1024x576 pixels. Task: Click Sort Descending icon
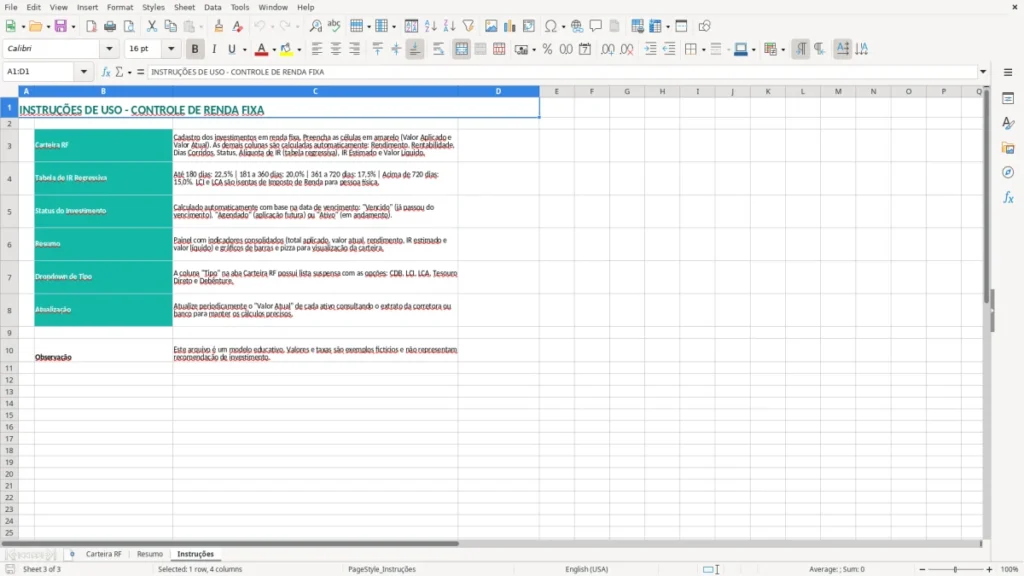coord(449,26)
